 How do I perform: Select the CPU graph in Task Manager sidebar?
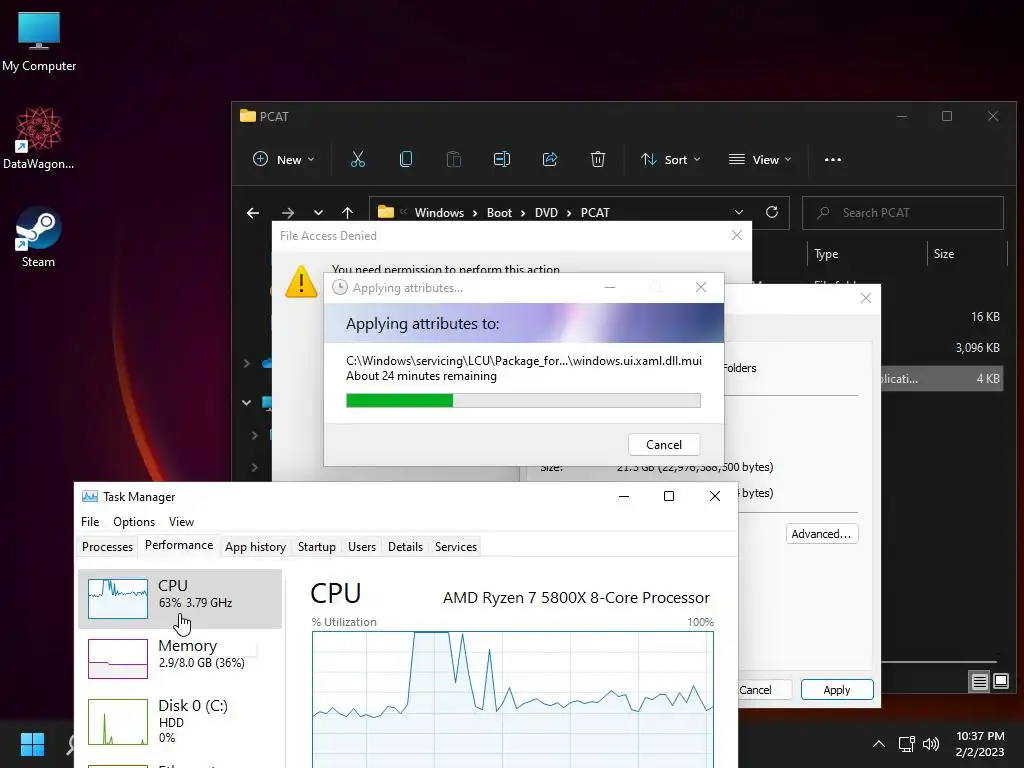click(x=180, y=598)
